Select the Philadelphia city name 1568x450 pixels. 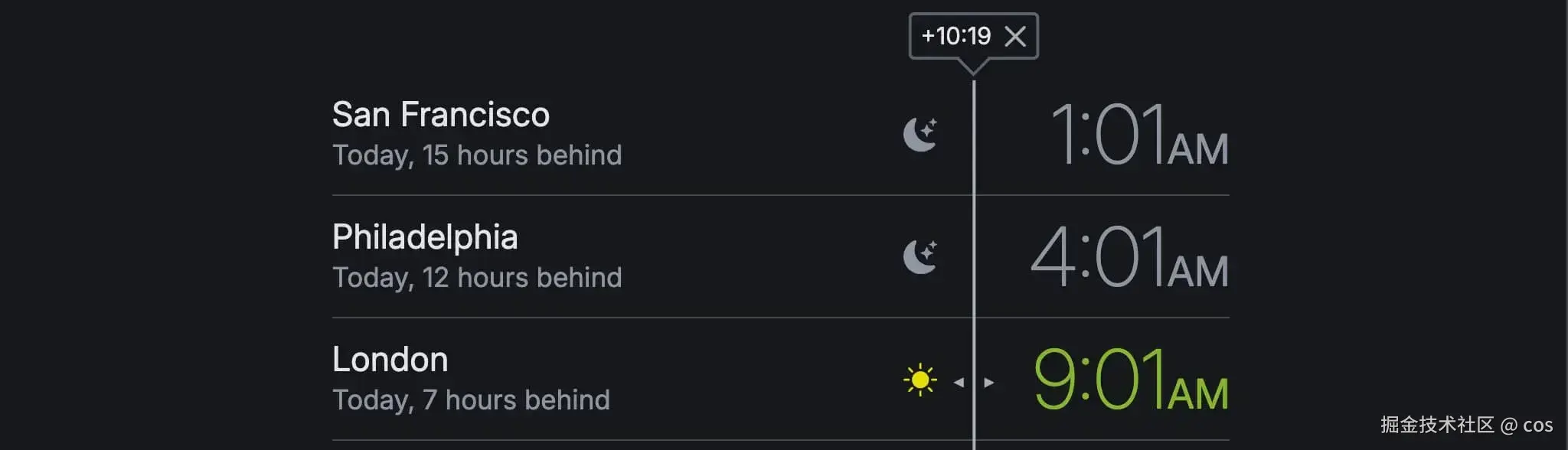coord(425,237)
